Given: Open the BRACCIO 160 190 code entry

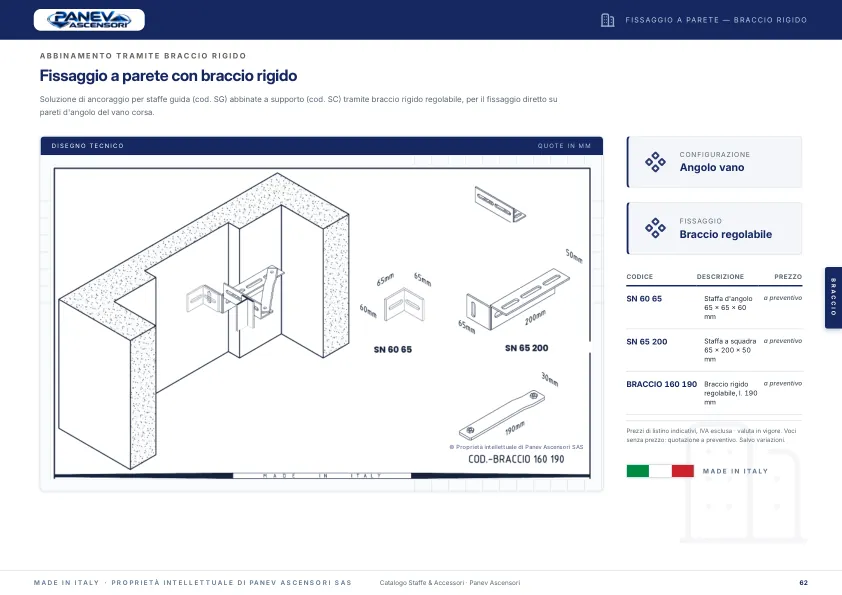Looking at the screenshot, I should coord(662,384).
